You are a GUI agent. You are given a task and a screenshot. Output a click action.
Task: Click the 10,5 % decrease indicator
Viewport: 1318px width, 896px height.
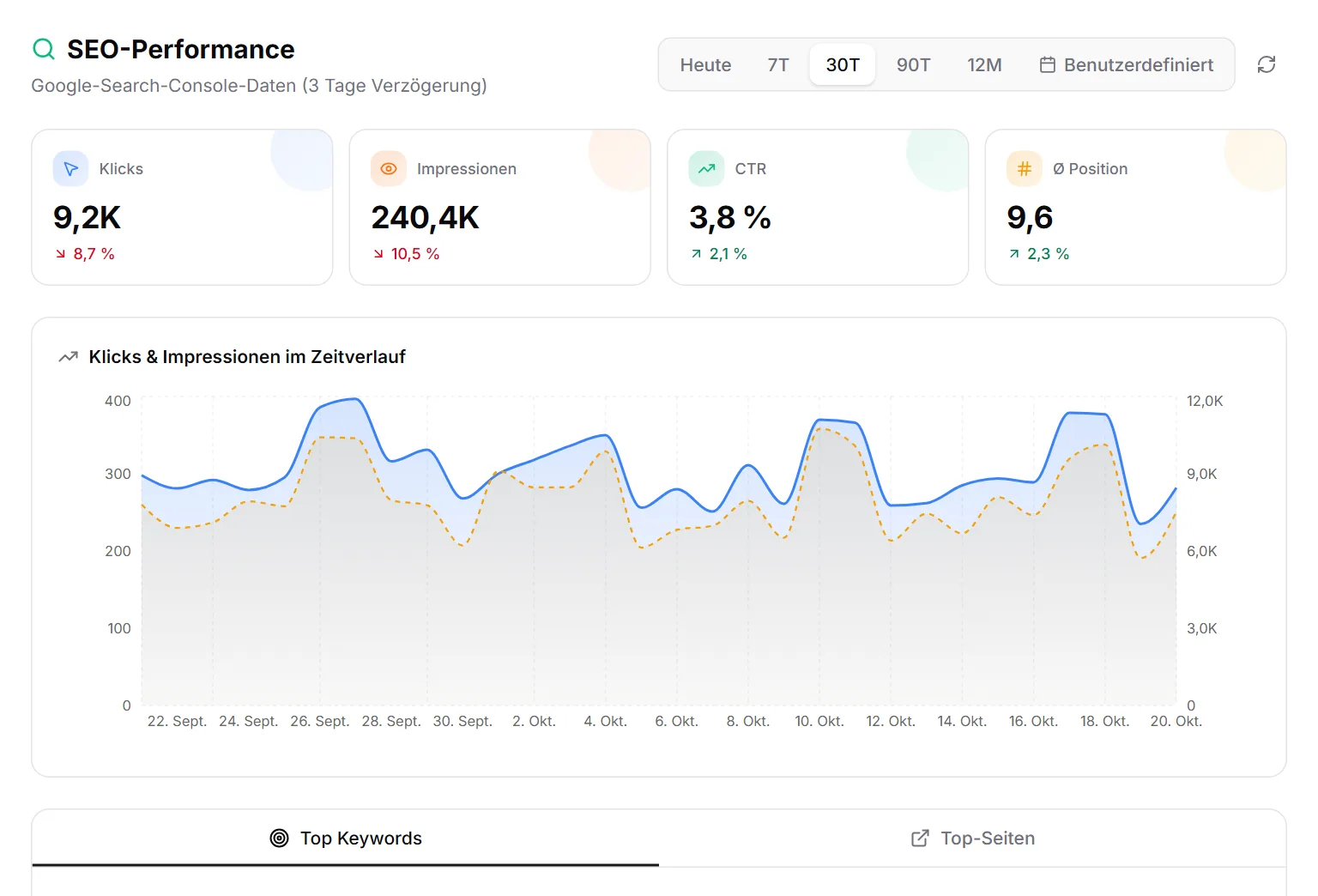coord(407,254)
